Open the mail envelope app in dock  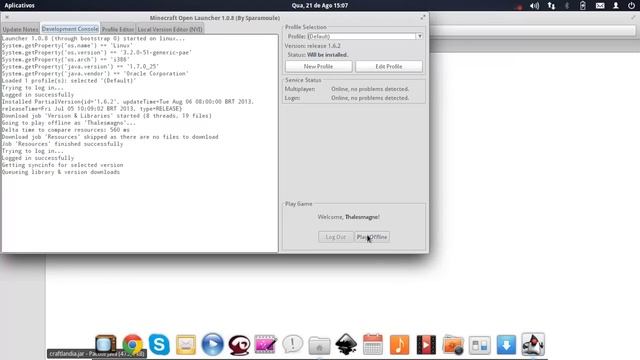[x=186, y=344]
